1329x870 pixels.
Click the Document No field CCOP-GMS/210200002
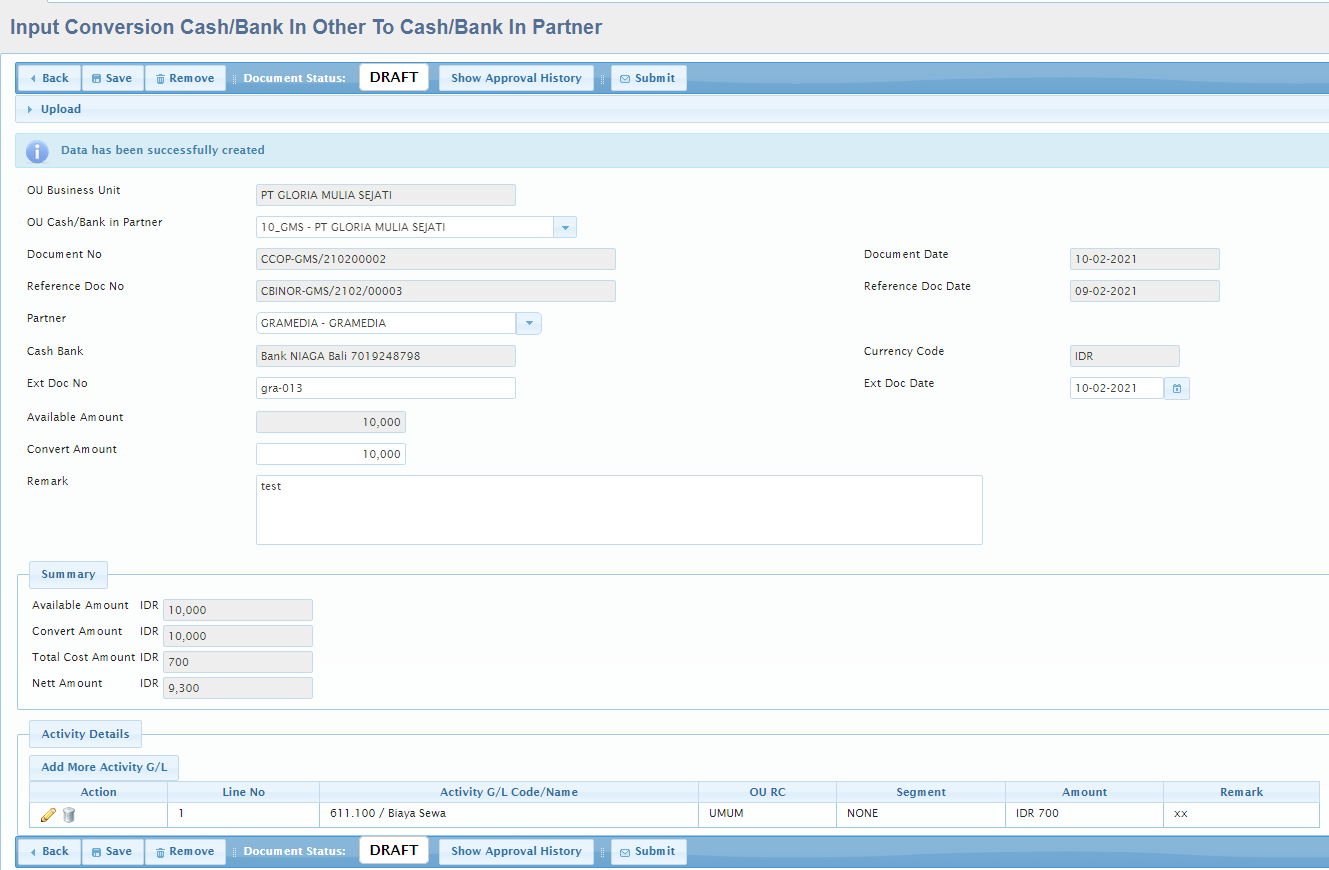[436, 259]
